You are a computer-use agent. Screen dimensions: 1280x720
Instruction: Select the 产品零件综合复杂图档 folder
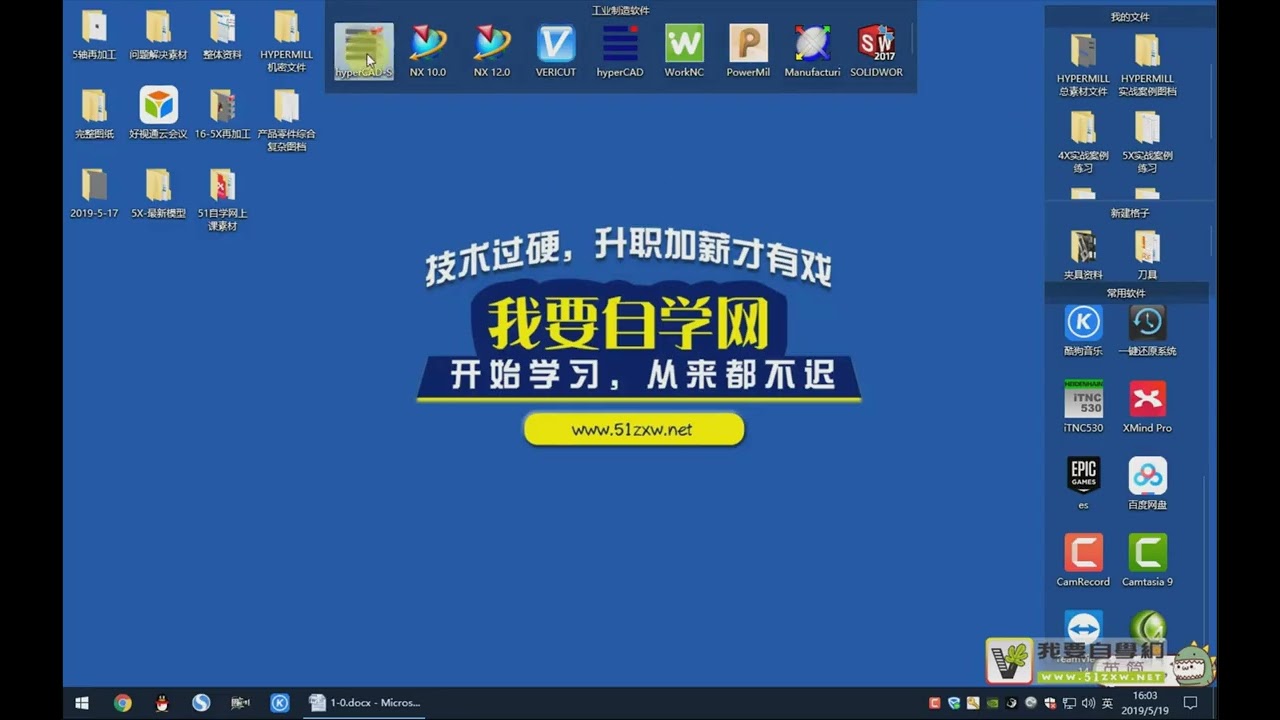click(286, 120)
